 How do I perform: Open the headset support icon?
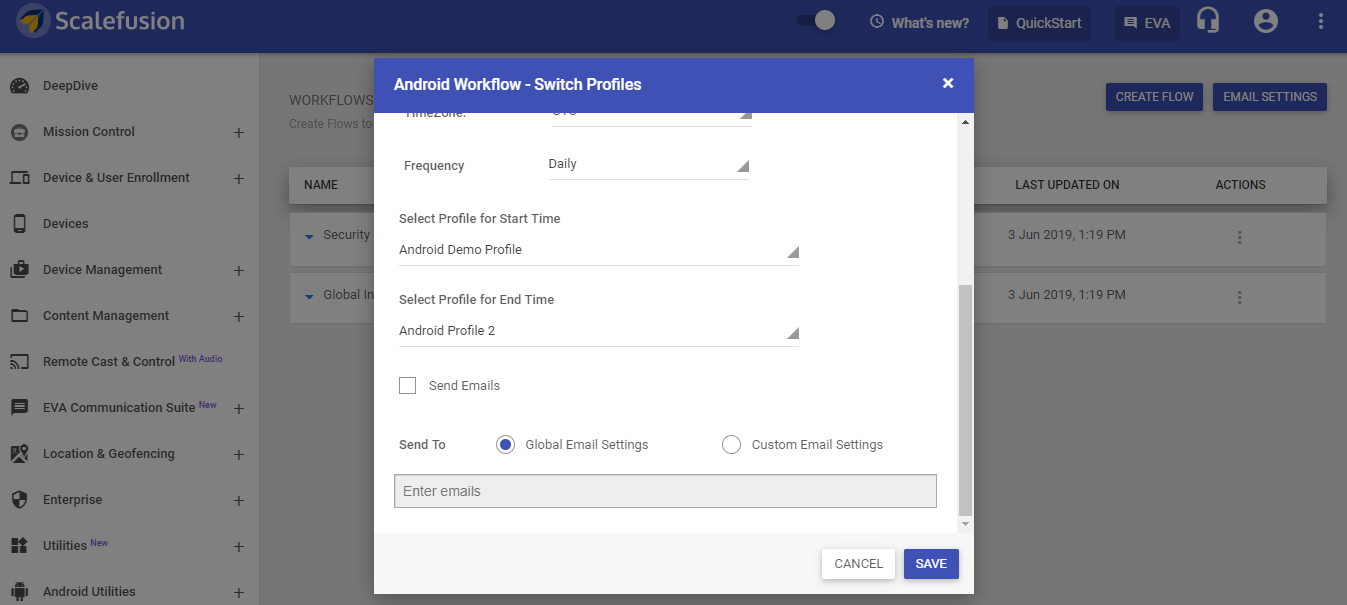click(1208, 22)
